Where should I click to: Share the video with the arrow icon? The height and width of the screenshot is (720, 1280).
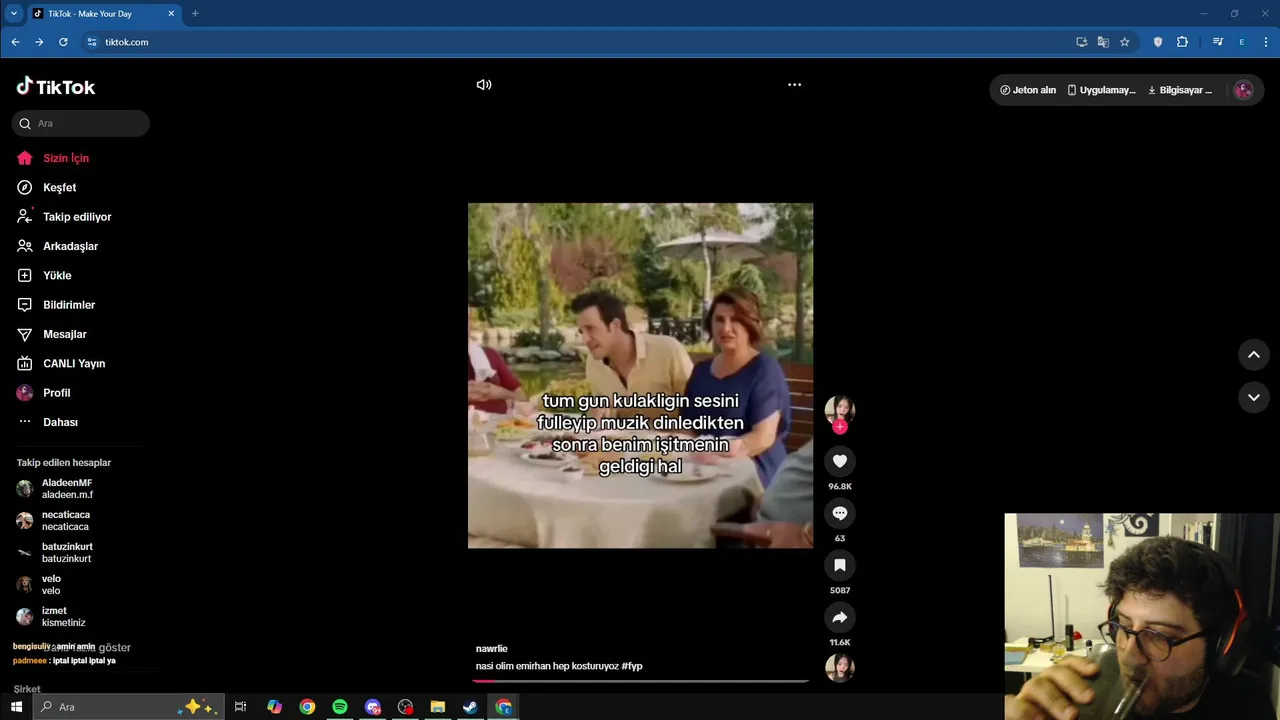(840, 617)
